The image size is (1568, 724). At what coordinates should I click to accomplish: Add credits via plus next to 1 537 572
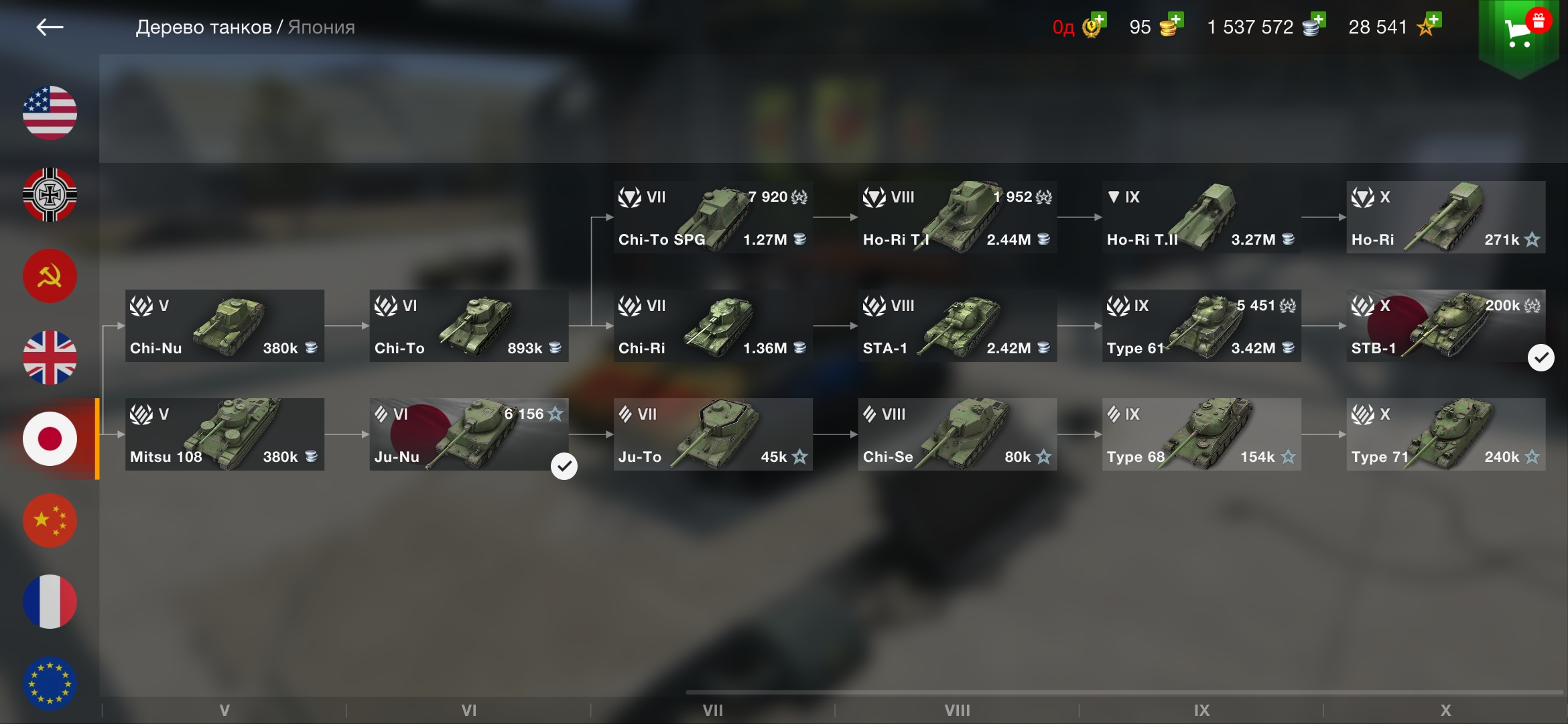pos(1318,19)
